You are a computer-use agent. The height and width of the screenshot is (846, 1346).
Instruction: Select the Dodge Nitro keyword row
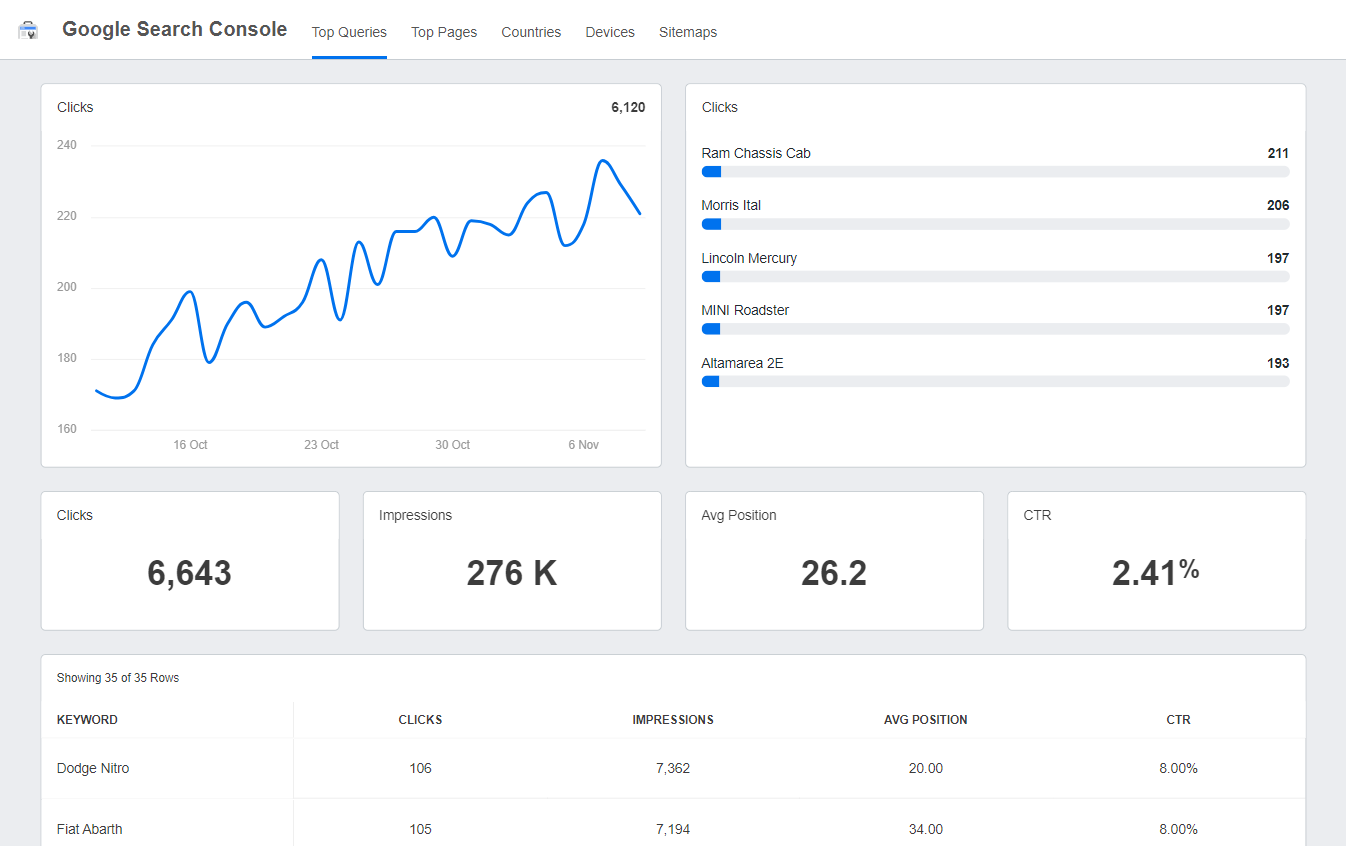(x=93, y=768)
